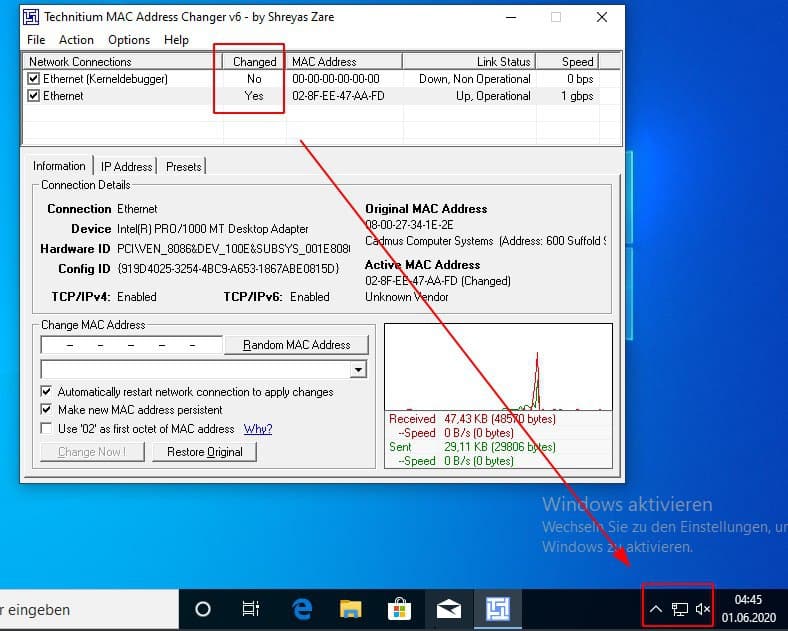Toggle 'Make new MAC address persistent' checkbox
Image resolution: width=788 pixels, height=631 pixels.
[x=47, y=410]
